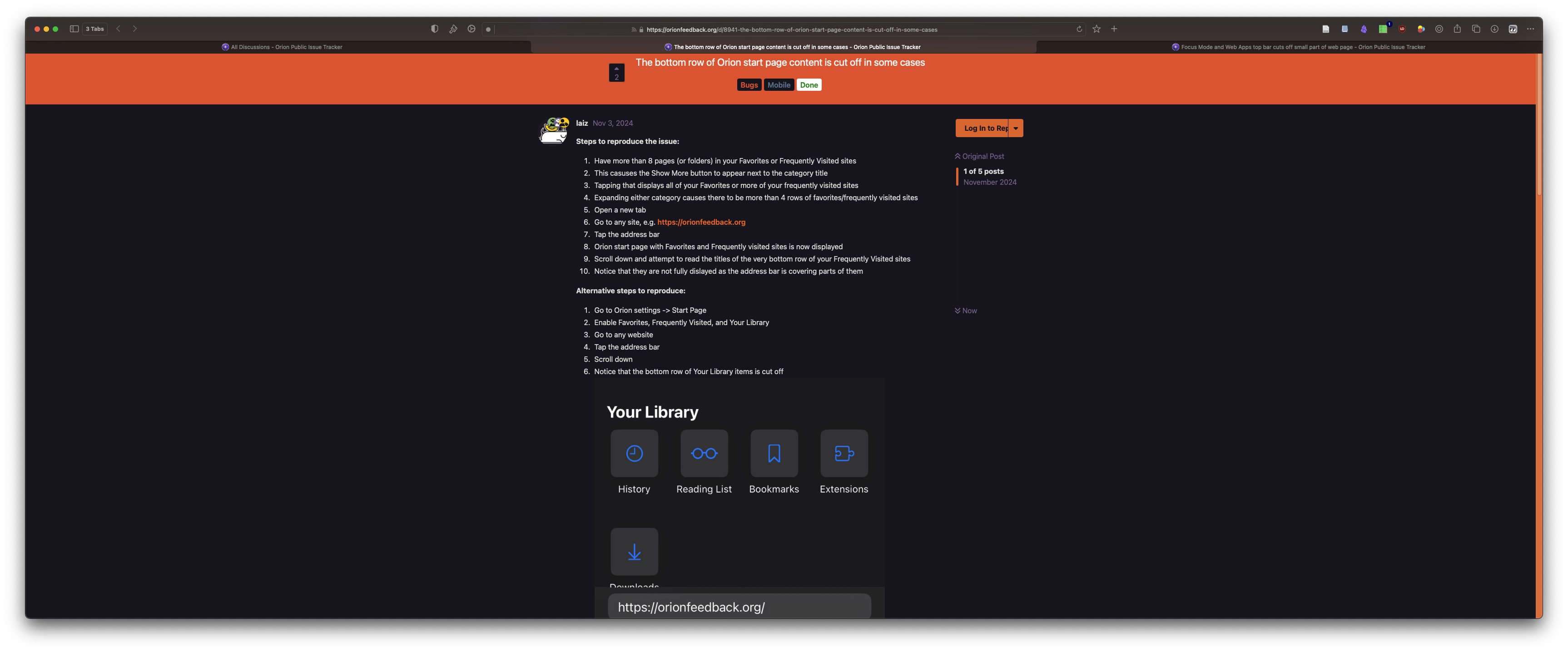Expand the Log In to Reply dropdown arrow
Screen dimensions: 1568x652
pos(1016,128)
